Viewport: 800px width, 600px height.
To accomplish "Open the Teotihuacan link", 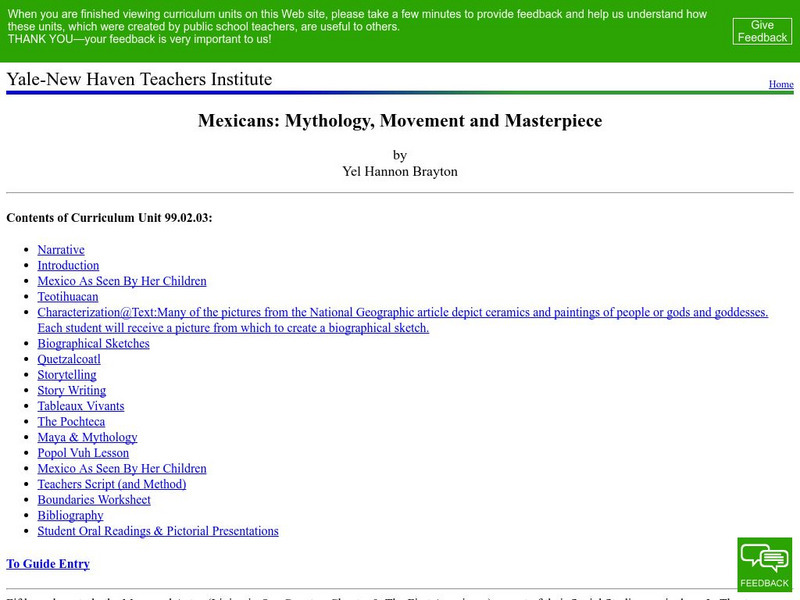I will click(x=68, y=297).
